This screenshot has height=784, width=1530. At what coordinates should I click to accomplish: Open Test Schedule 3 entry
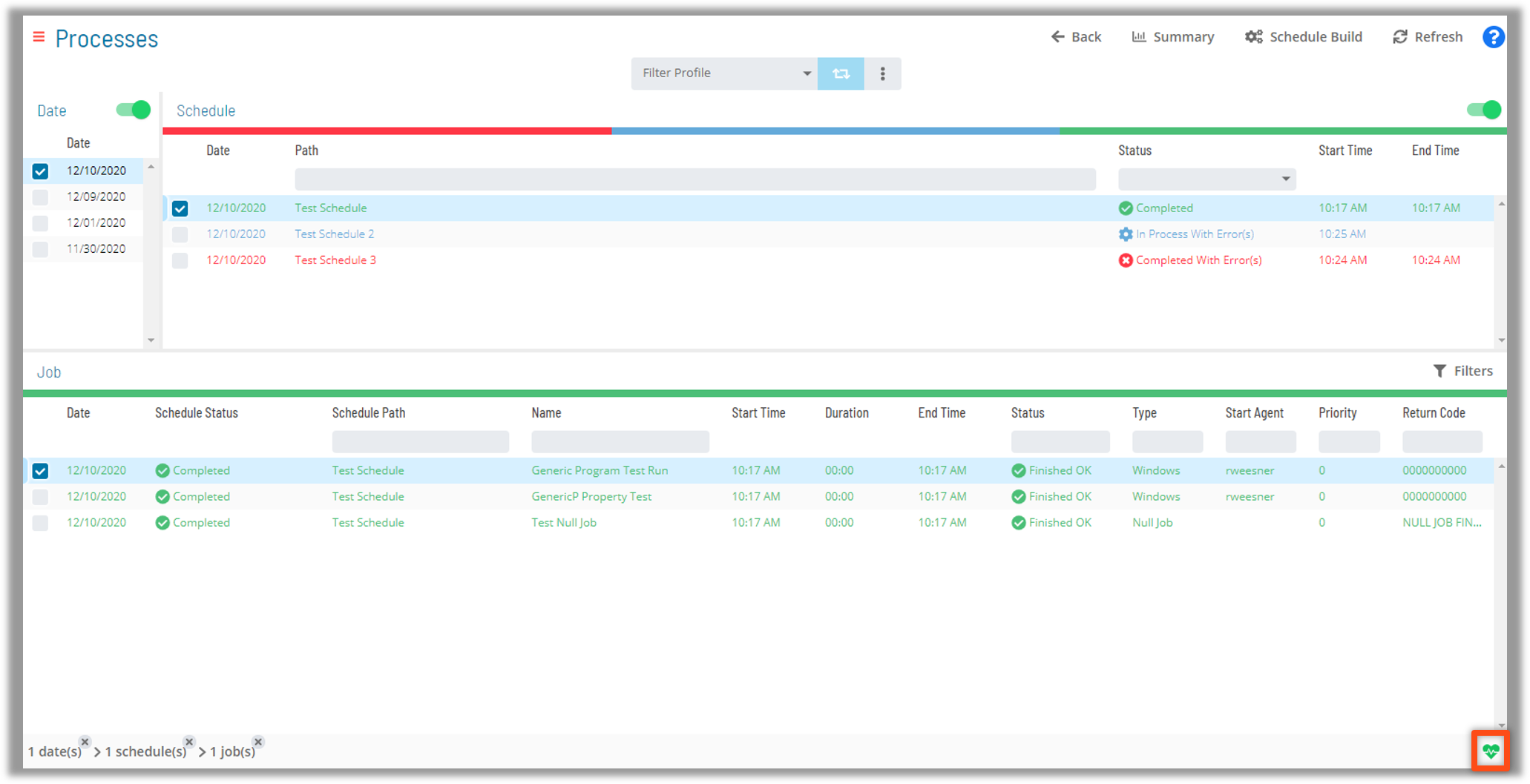(335, 260)
